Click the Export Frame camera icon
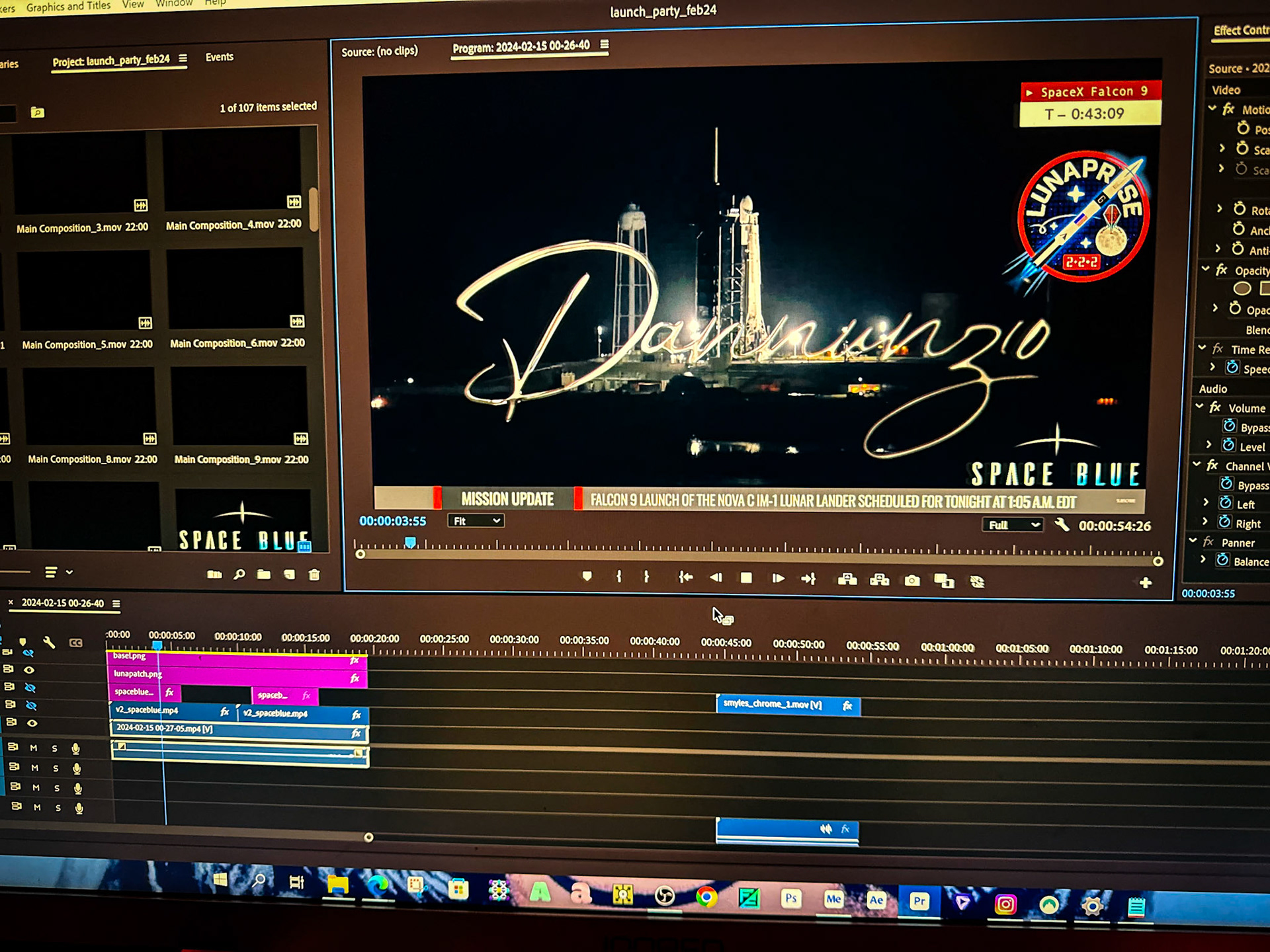 pyautogui.click(x=912, y=581)
